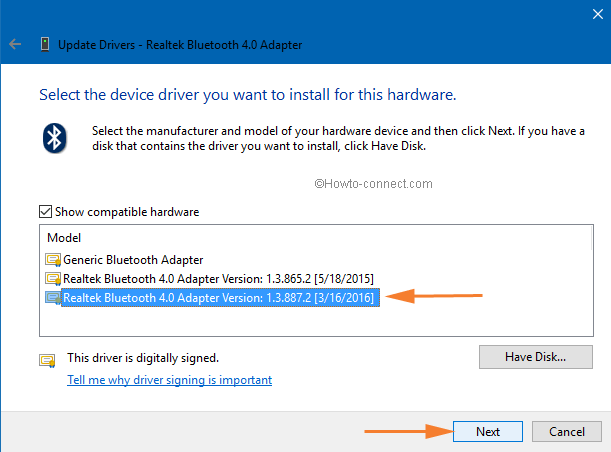This screenshot has height=452, width=611.
Task: Close the Update Drivers window
Action: pos(598,14)
